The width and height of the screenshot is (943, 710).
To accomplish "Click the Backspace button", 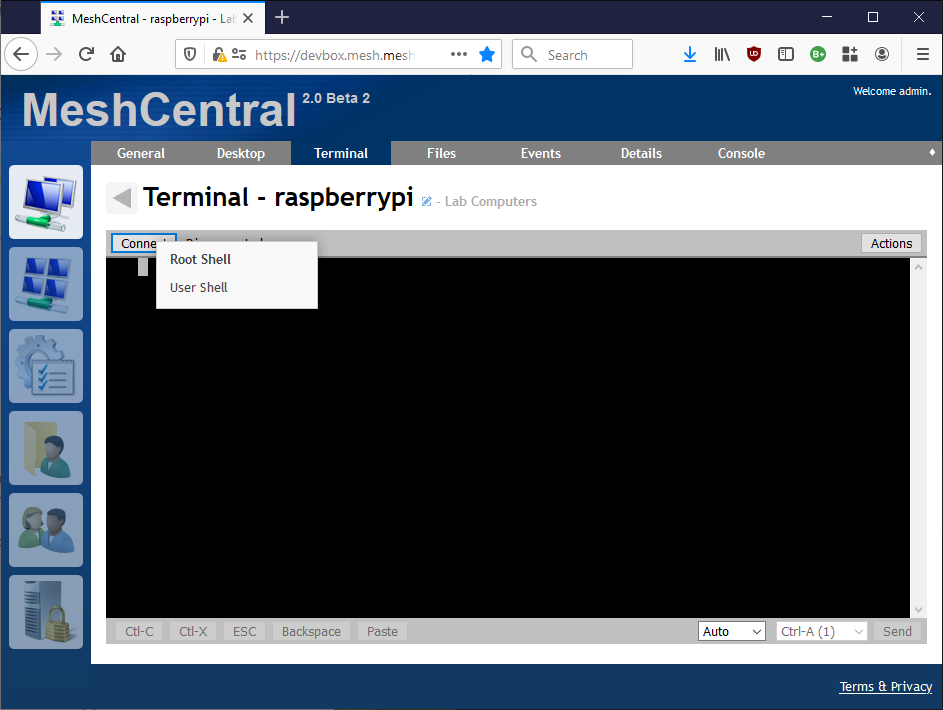I will click(311, 631).
